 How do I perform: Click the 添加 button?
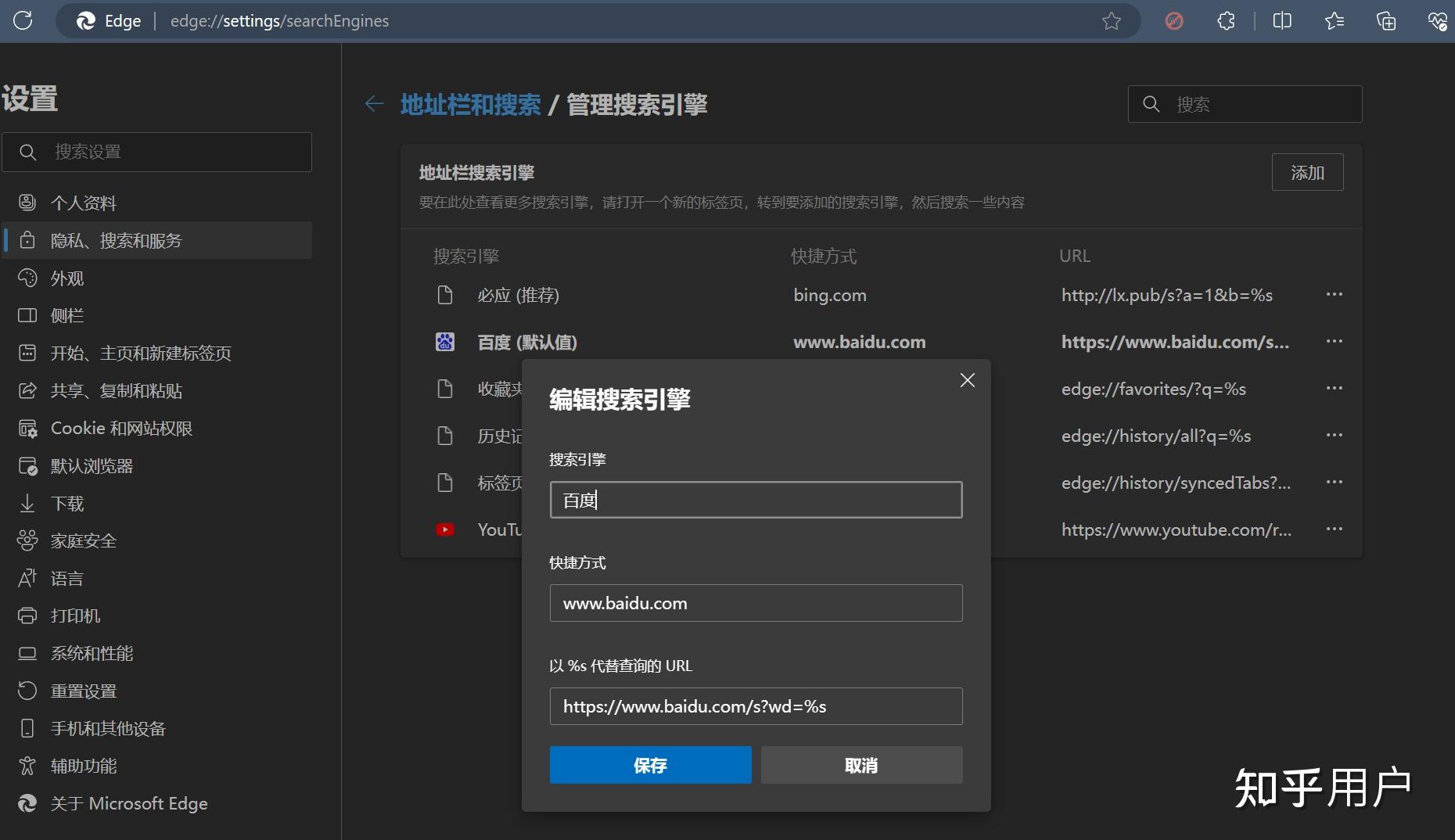pos(1307,172)
